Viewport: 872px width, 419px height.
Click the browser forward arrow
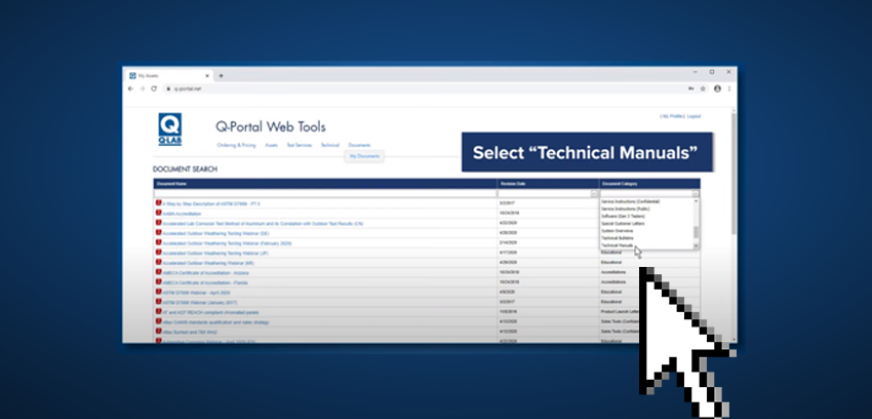[x=142, y=88]
